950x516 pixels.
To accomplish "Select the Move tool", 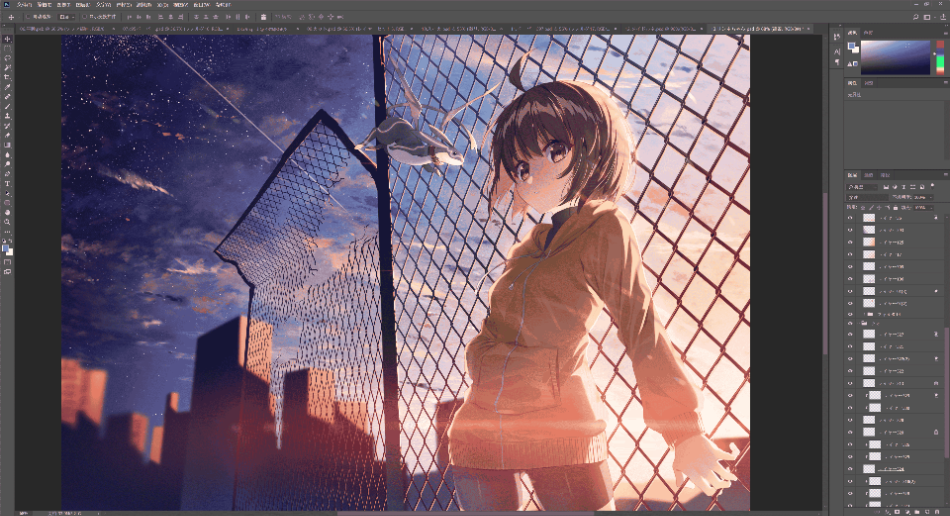I will 7,39.
